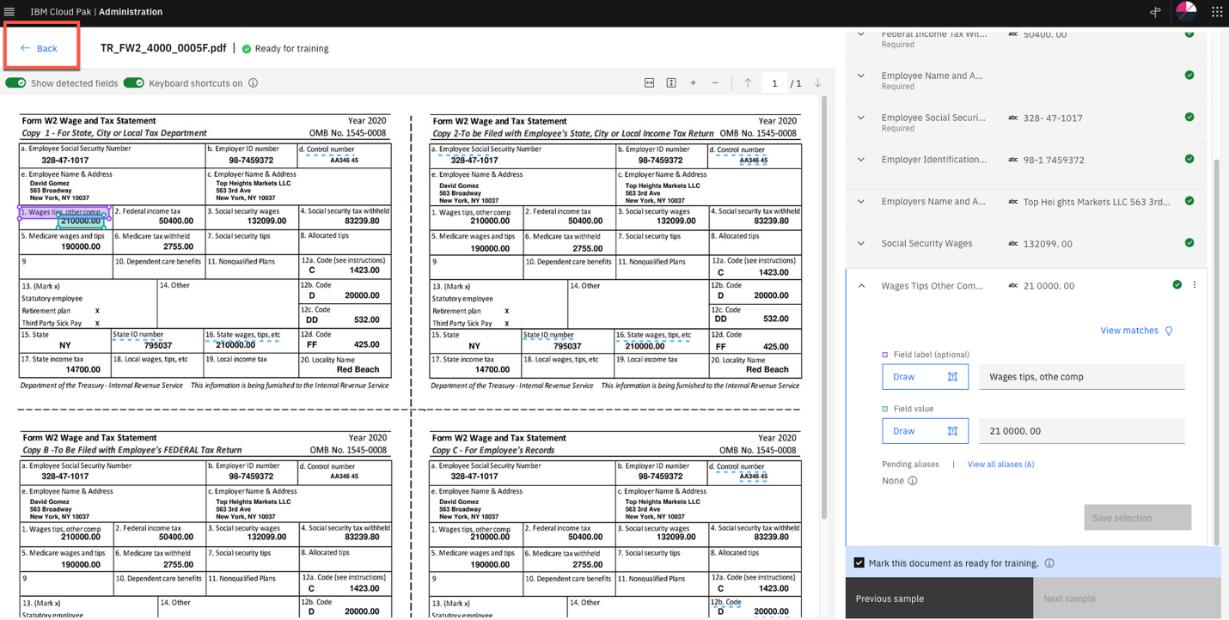The width and height of the screenshot is (1229, 620).
Task: Open keyboard shortcuts info icon
Action: 253,83
